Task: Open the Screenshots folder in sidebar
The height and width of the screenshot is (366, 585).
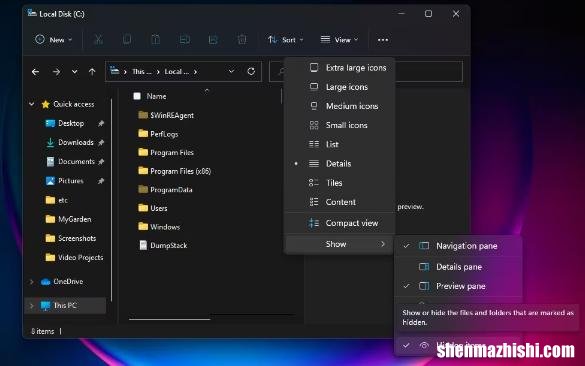Action: click(77, 238)
